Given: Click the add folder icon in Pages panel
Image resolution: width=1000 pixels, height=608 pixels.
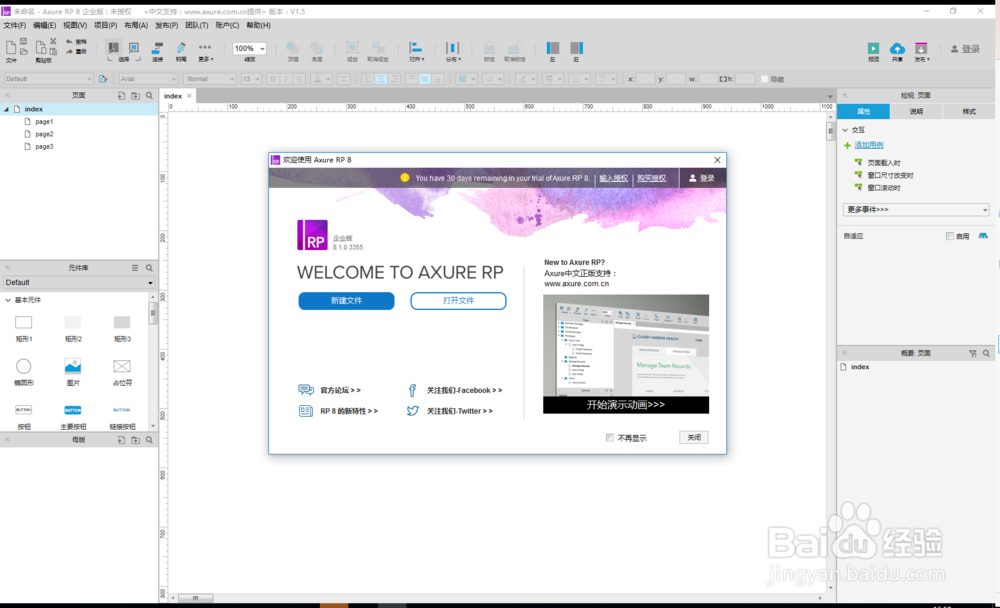Looking at the screenshot, I should pyautogui.click(x=135, y=96).
